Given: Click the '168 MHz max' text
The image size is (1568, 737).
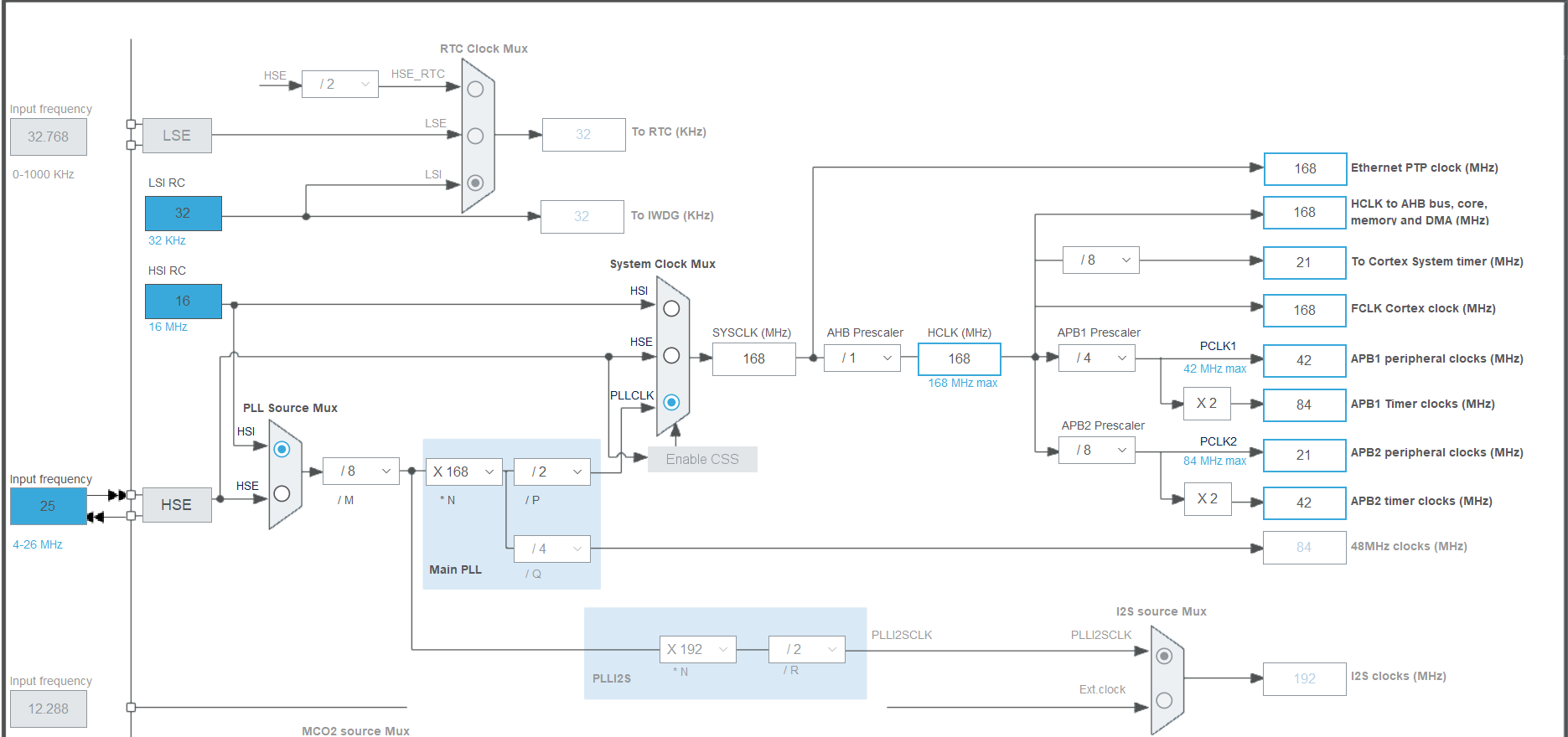Looking at the screenshot, I should pos(963,384).
